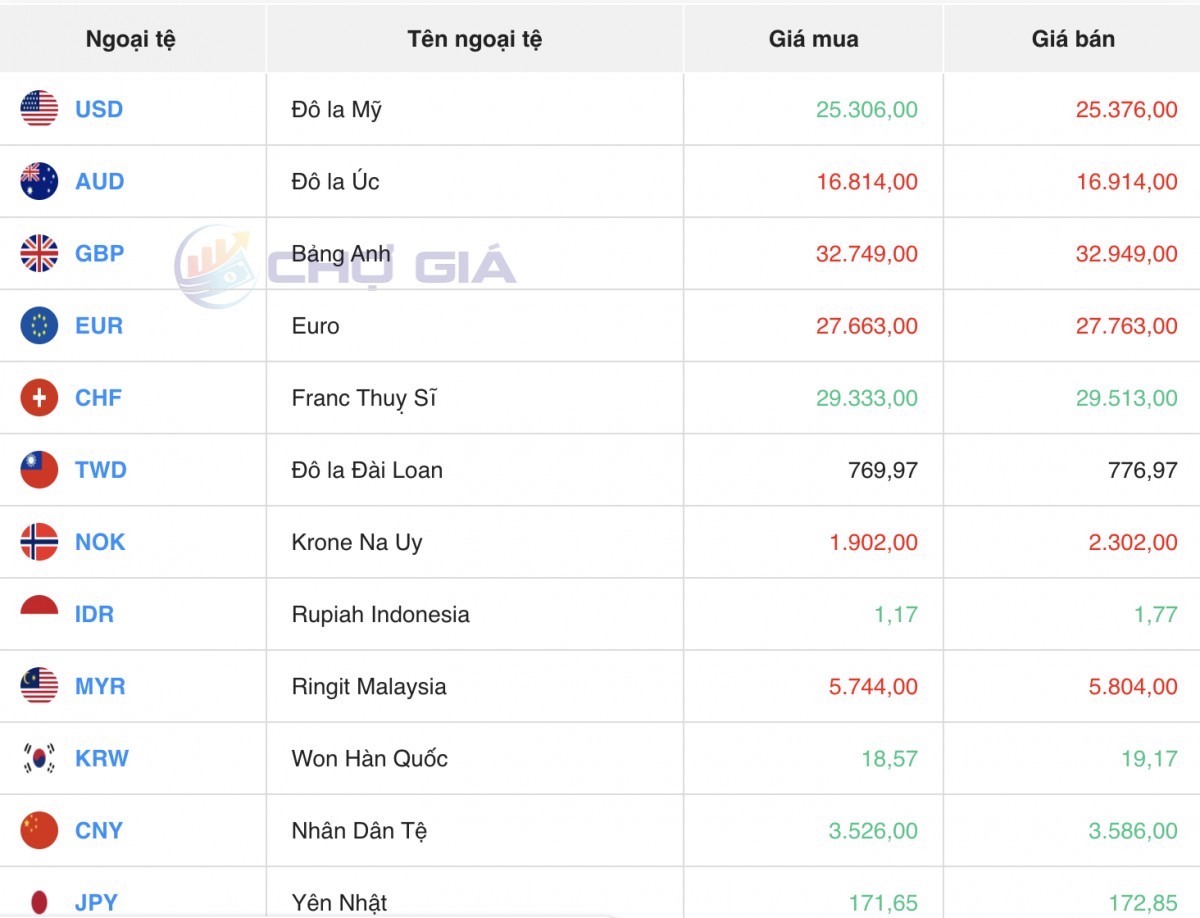Click the 'Ngoại tệ' column header

tap(131, 39)
